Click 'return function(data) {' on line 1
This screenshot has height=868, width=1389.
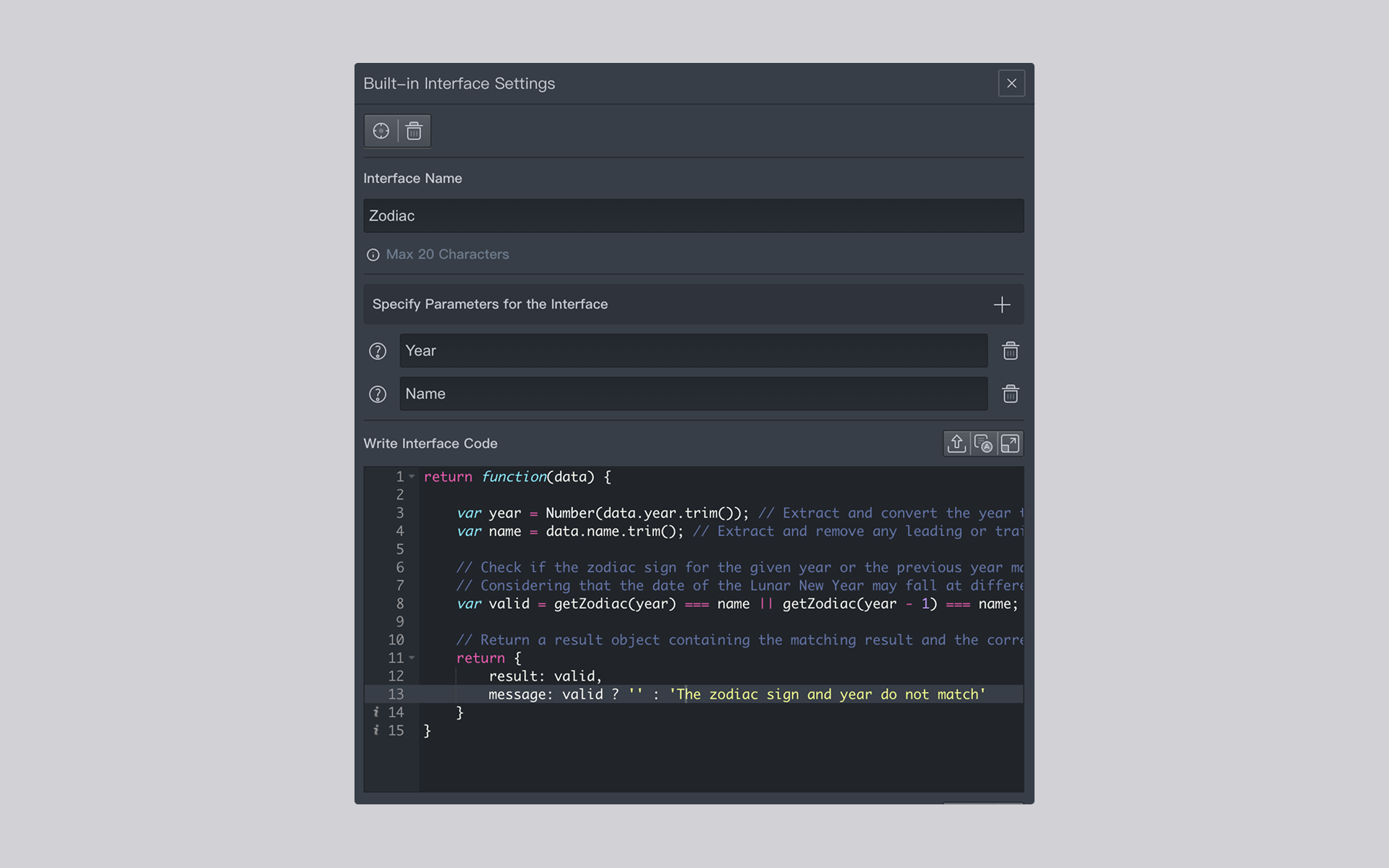(517, 477)
